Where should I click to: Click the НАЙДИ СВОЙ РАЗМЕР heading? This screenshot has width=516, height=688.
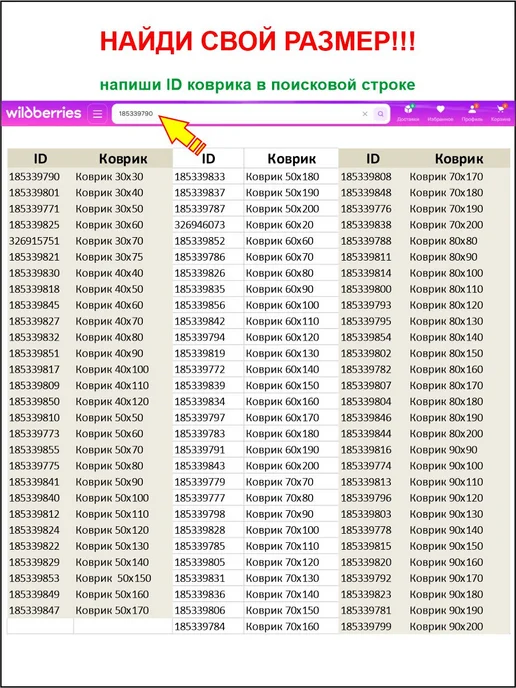pos(258,42)
